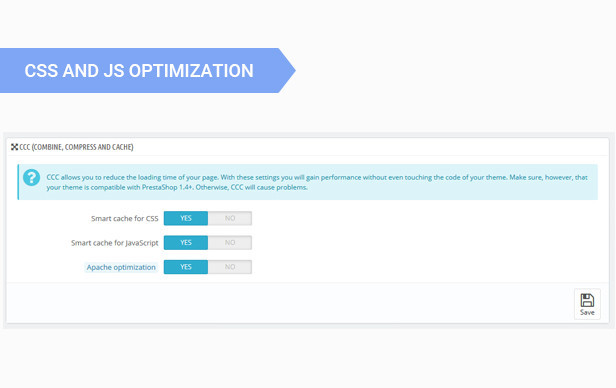Click the arrow tip of the blue banner
The width and height of the screenshot is (616, 388).
[x=288, y=71]
